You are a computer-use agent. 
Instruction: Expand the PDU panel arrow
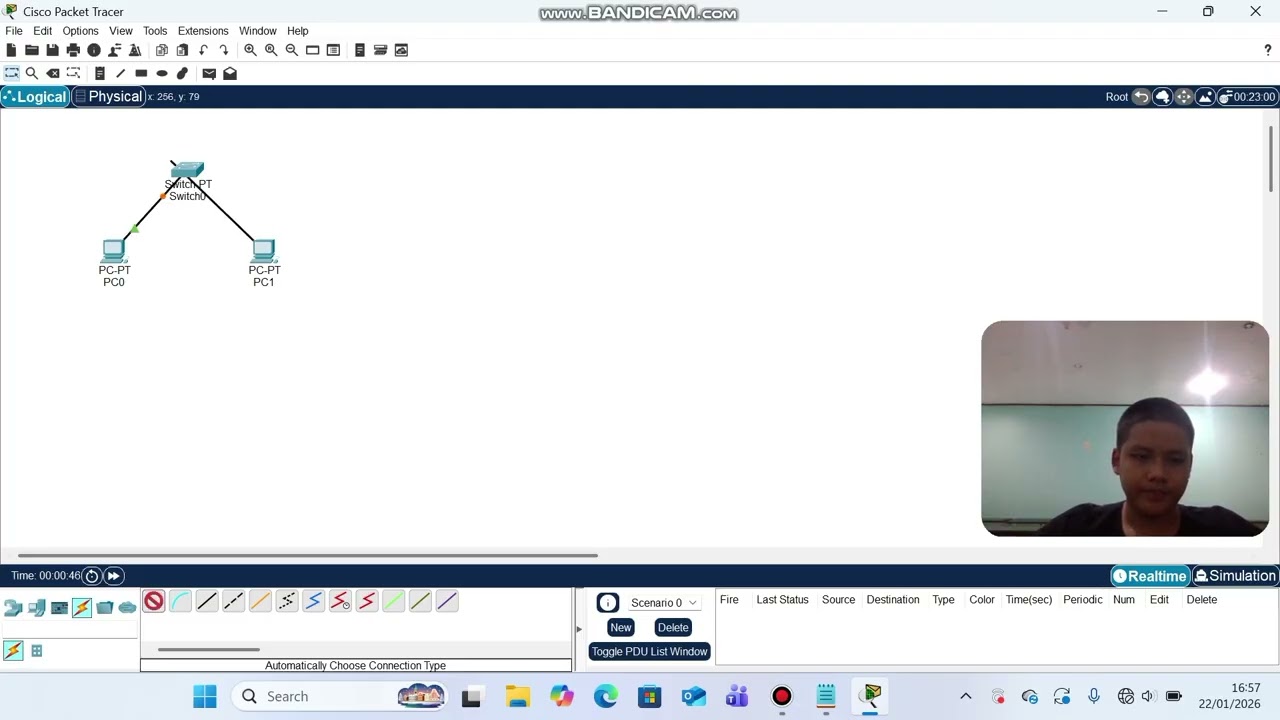[x=579, y=629]
